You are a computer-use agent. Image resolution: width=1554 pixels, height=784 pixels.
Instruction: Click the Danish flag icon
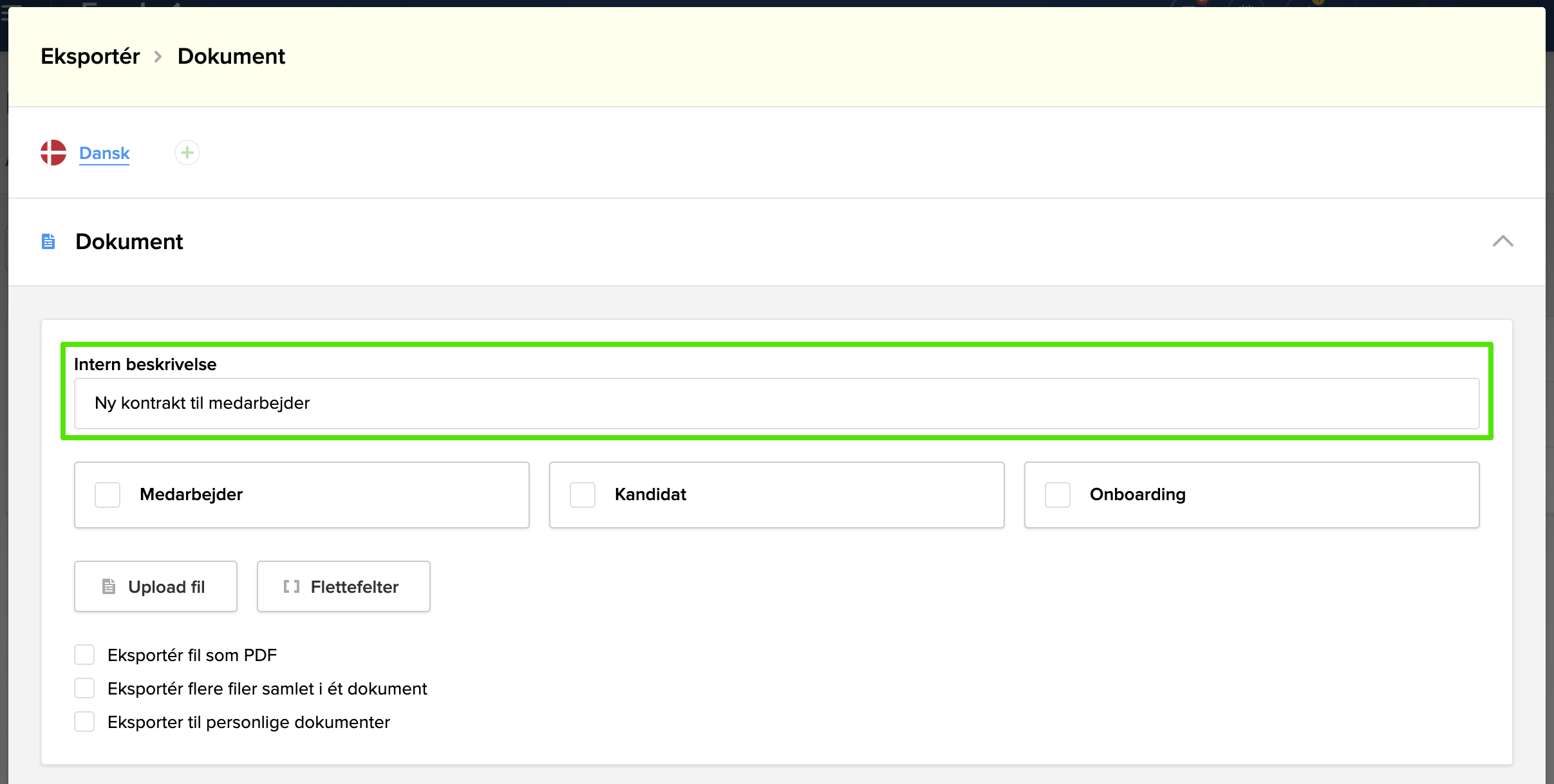click(x=53, y=153)
